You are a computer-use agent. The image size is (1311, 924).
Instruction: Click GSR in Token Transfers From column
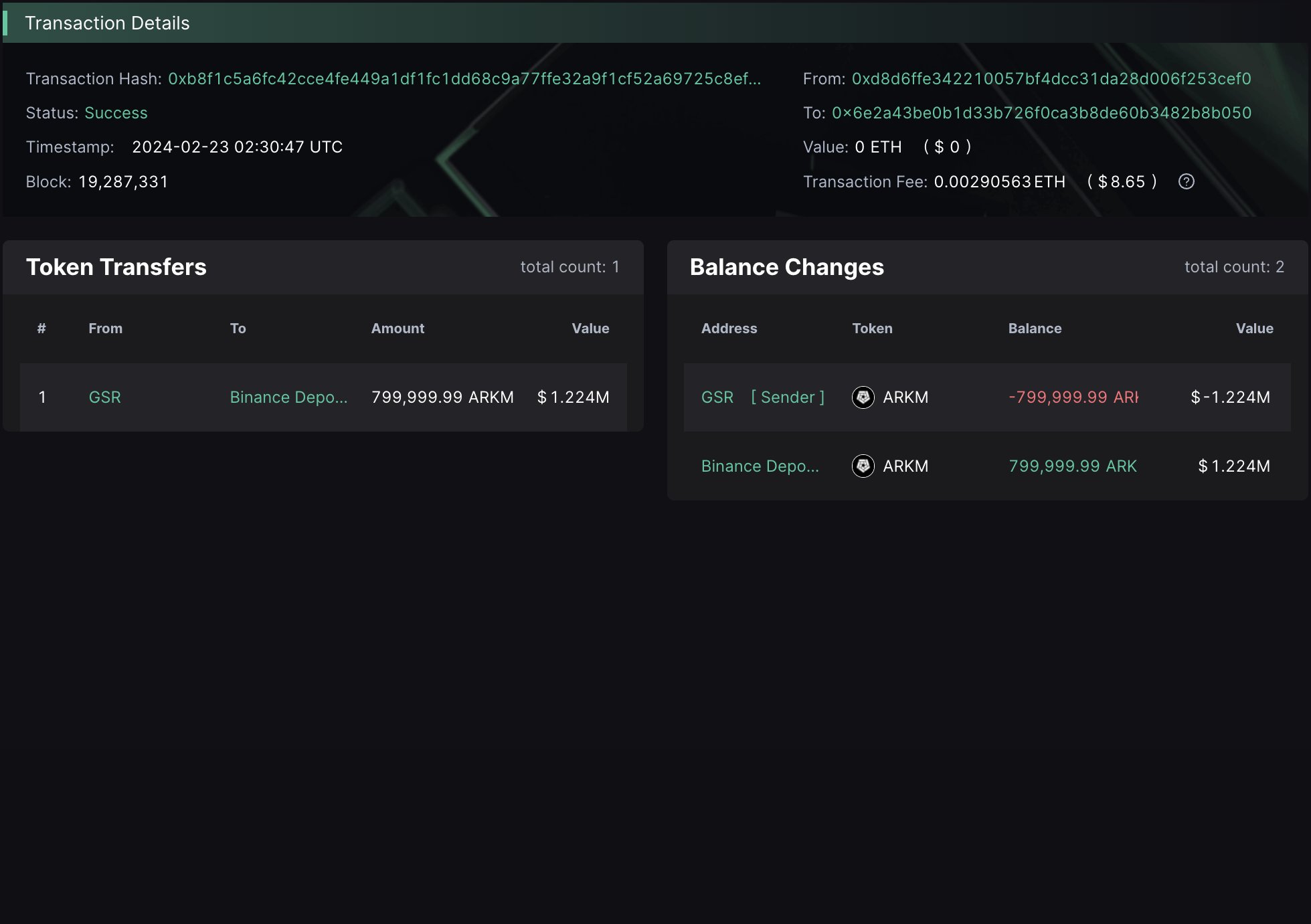click(104, 397)
